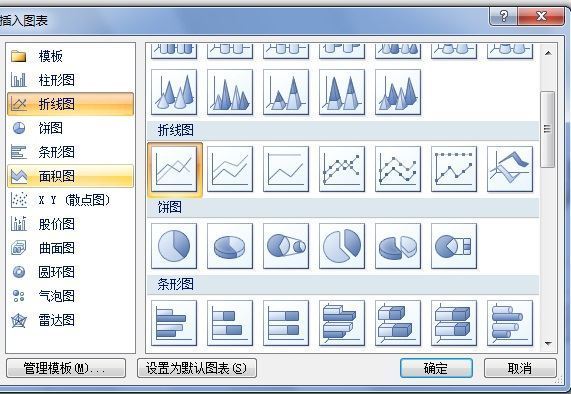Select the Exploded Pie chart thumbnail
The height and width of the screenshot is (394, 571).
[x=342, y=246]
